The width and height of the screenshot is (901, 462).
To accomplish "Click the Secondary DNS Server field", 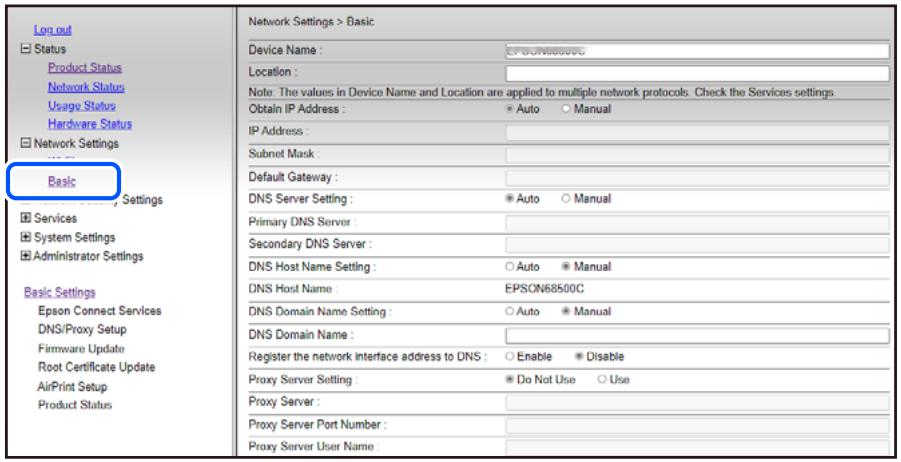I will pos(697,245).
